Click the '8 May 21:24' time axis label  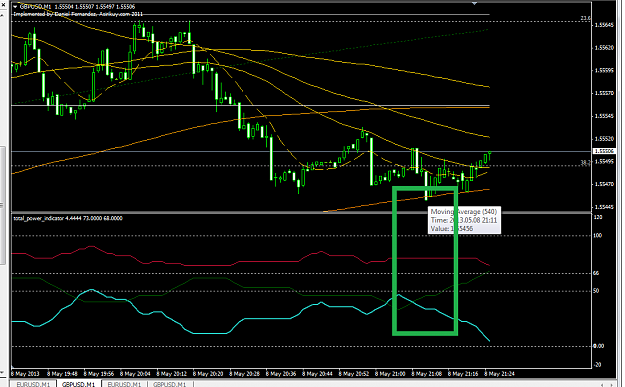coord(499,374)
